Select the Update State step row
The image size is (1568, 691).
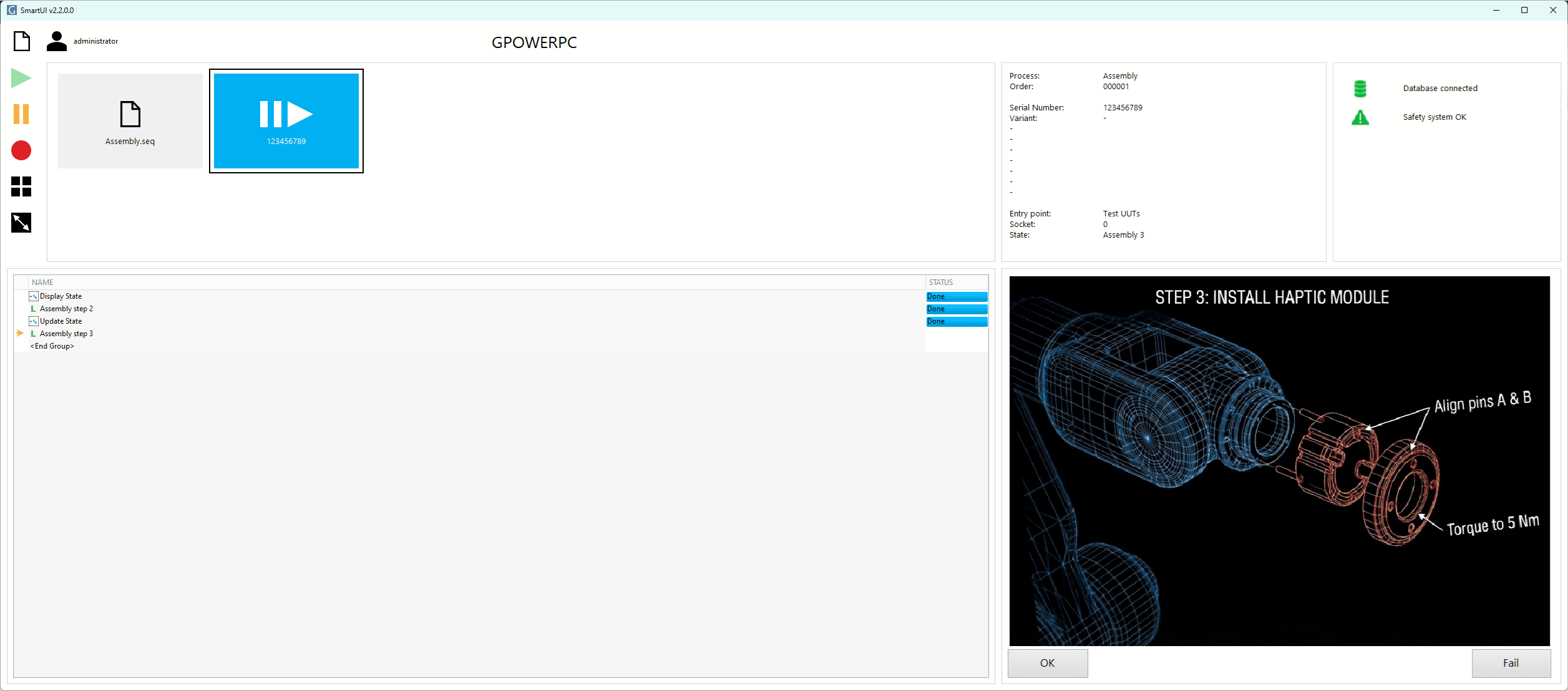(x=61, y=321)
